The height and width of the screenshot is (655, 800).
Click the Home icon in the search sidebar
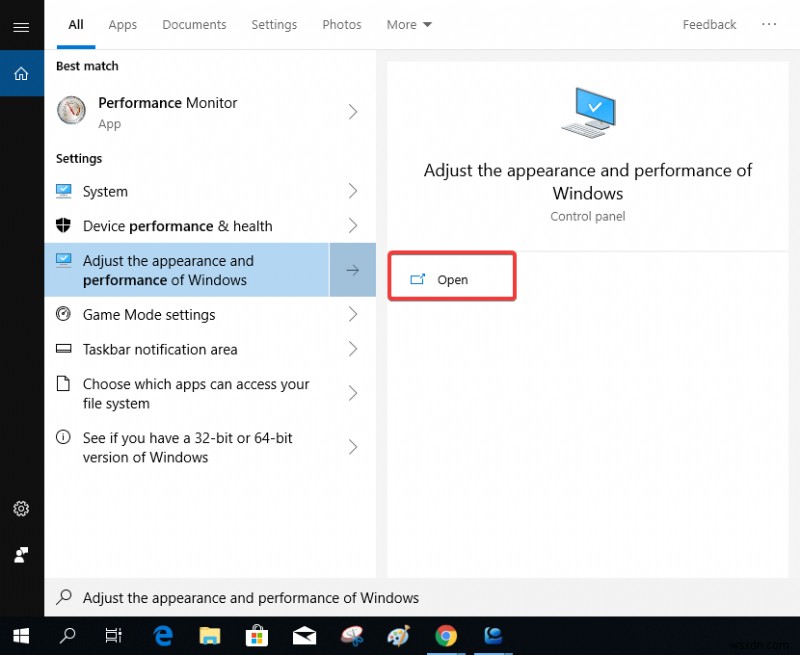click(x=21, y=73)
